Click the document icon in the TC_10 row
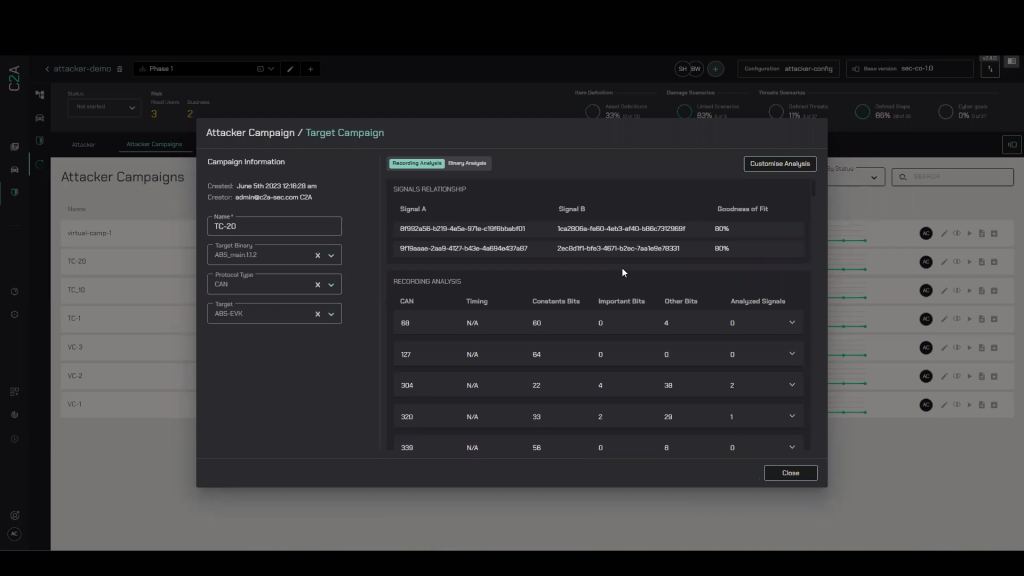 (982, 290)
